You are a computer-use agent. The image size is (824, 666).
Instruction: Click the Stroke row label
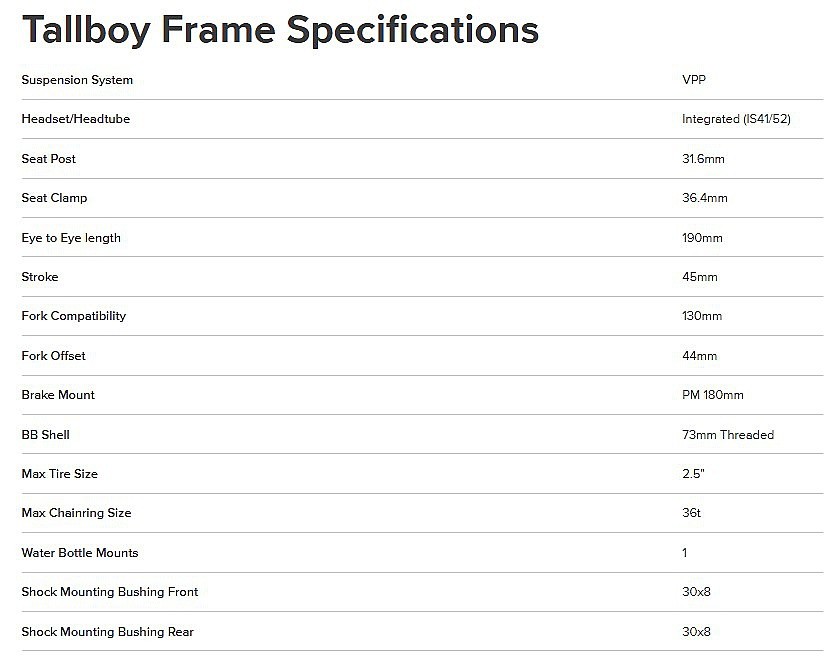coord(40,277)
